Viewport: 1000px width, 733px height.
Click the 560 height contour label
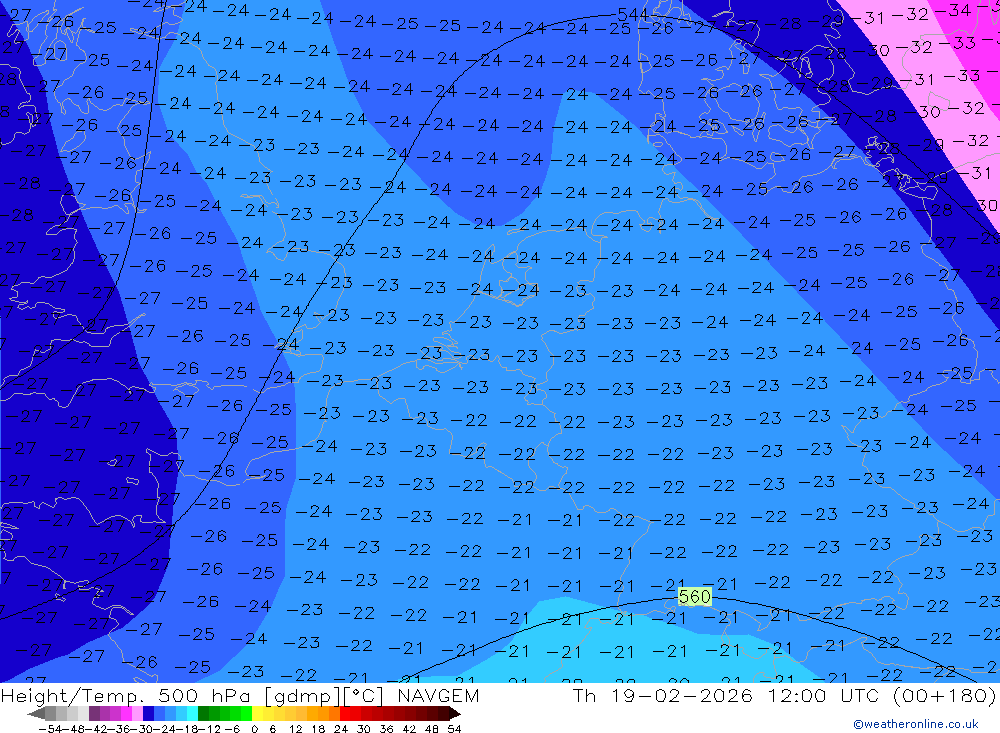tap(695, 596)
